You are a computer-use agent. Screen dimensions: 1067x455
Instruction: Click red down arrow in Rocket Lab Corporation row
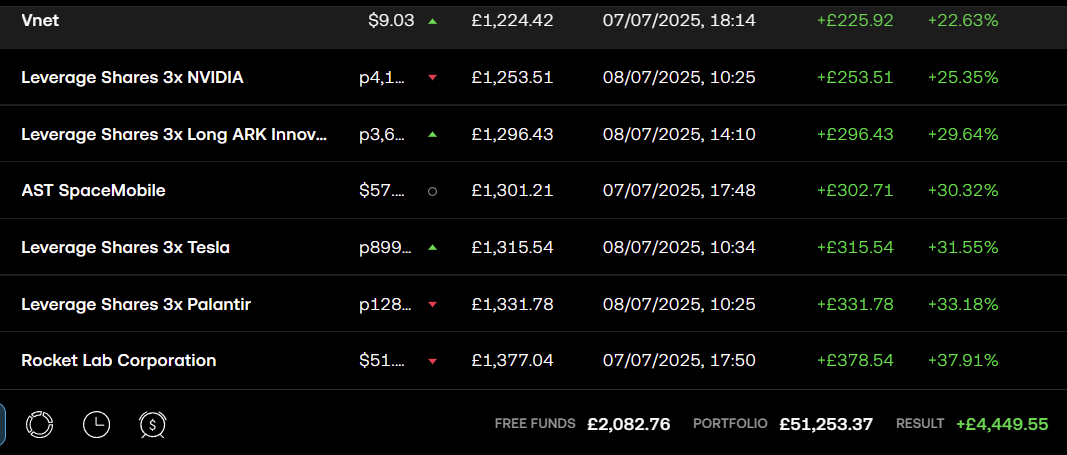[432, 361]
